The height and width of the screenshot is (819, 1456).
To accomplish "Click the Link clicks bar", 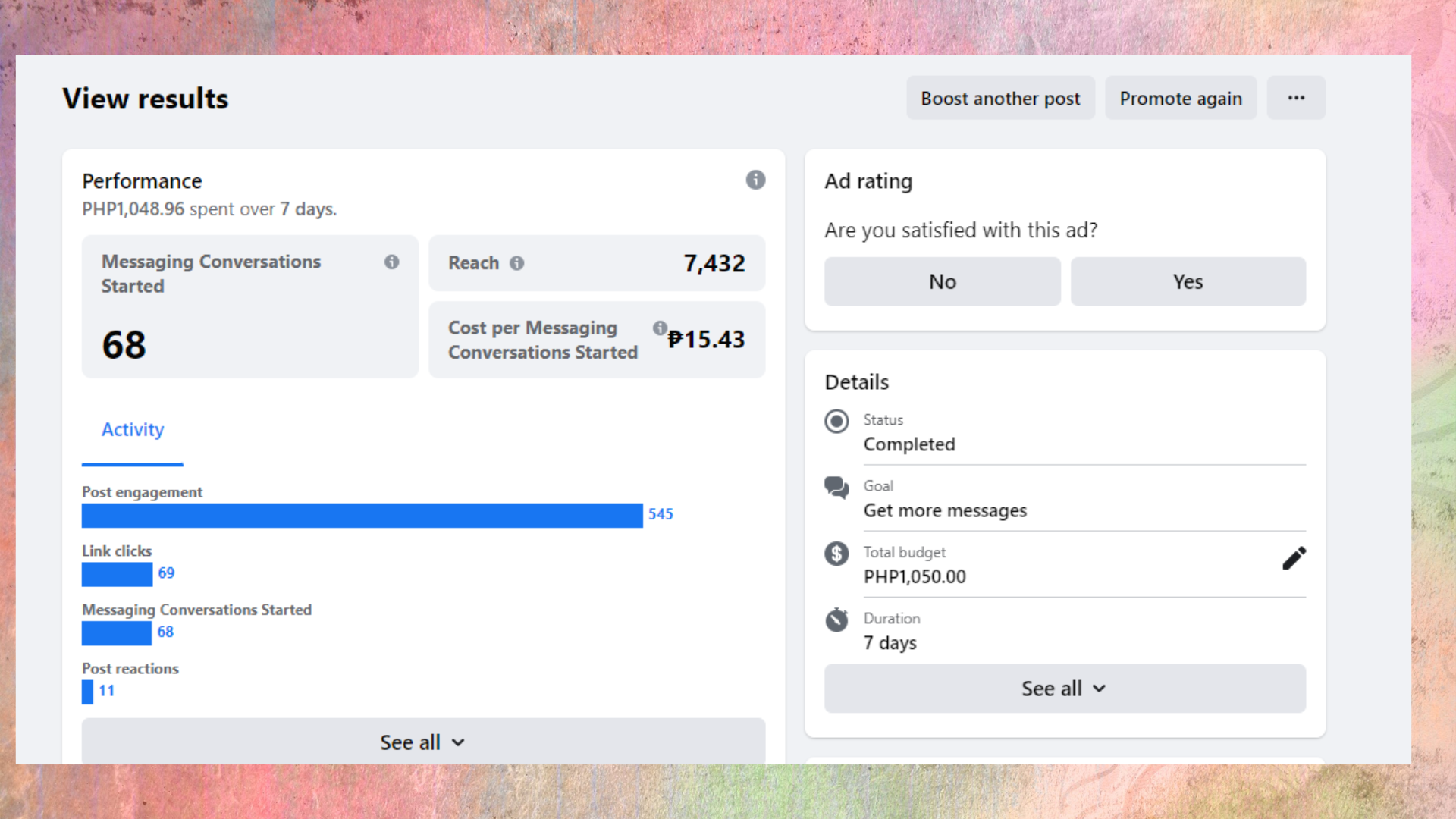I will pyautogui.click(x=117, y=574).
